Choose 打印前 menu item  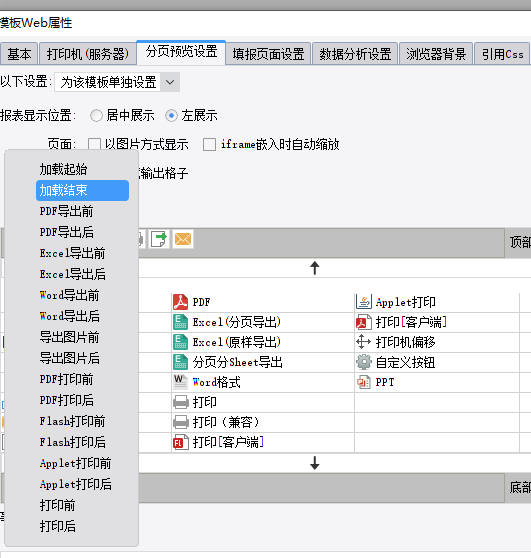[82, 505]
